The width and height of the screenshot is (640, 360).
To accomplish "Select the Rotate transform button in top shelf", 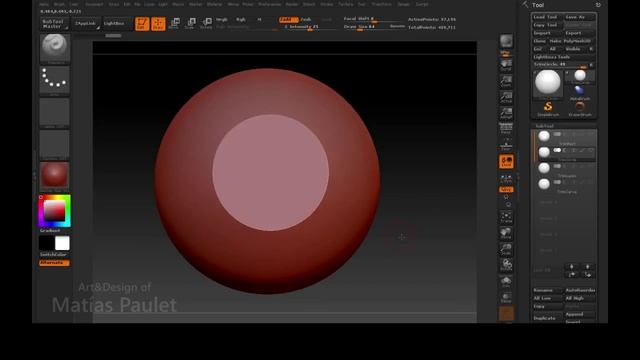I will 207,23.
